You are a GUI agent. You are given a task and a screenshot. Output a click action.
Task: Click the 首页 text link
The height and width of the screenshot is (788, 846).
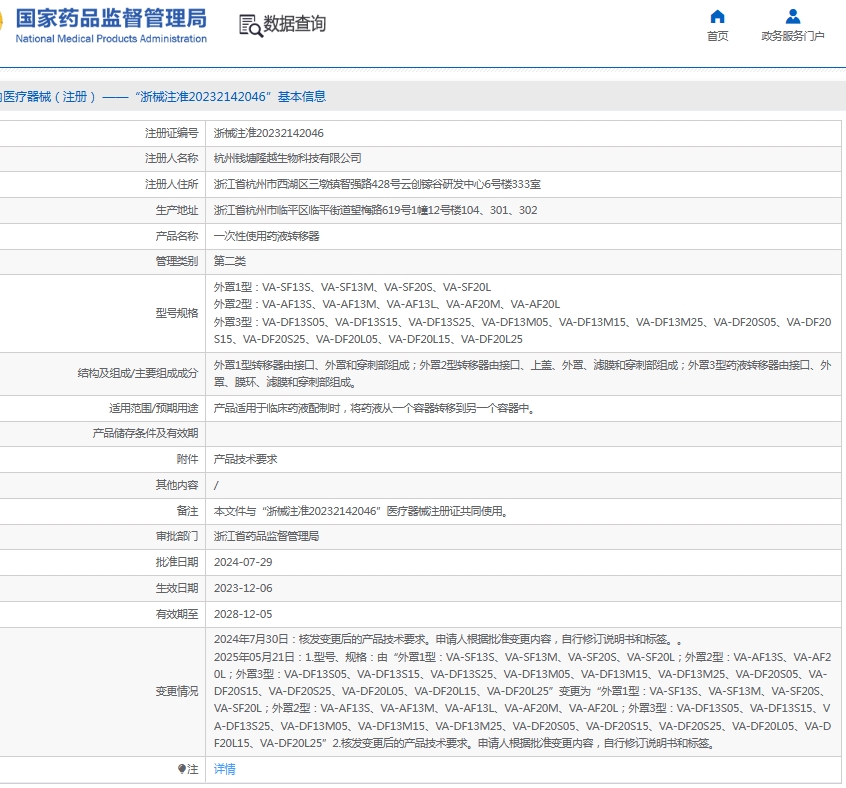(717, 36)
